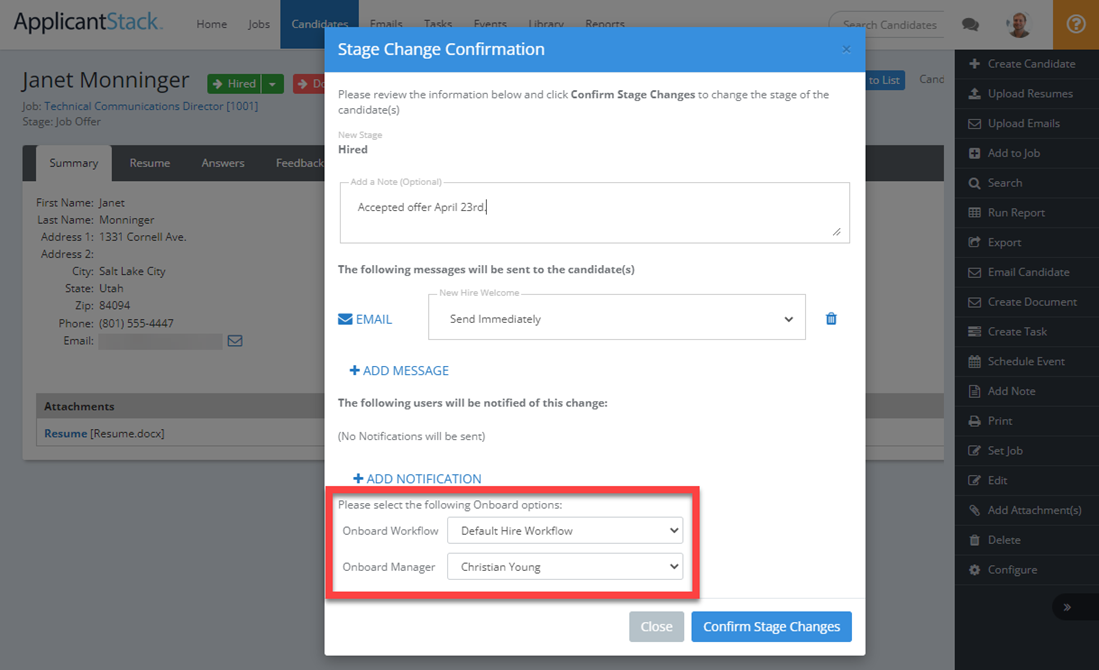The width and height of the screenshot is (1099, 670).
Task: Click the Close button in dialog
Action: [656, 627]
